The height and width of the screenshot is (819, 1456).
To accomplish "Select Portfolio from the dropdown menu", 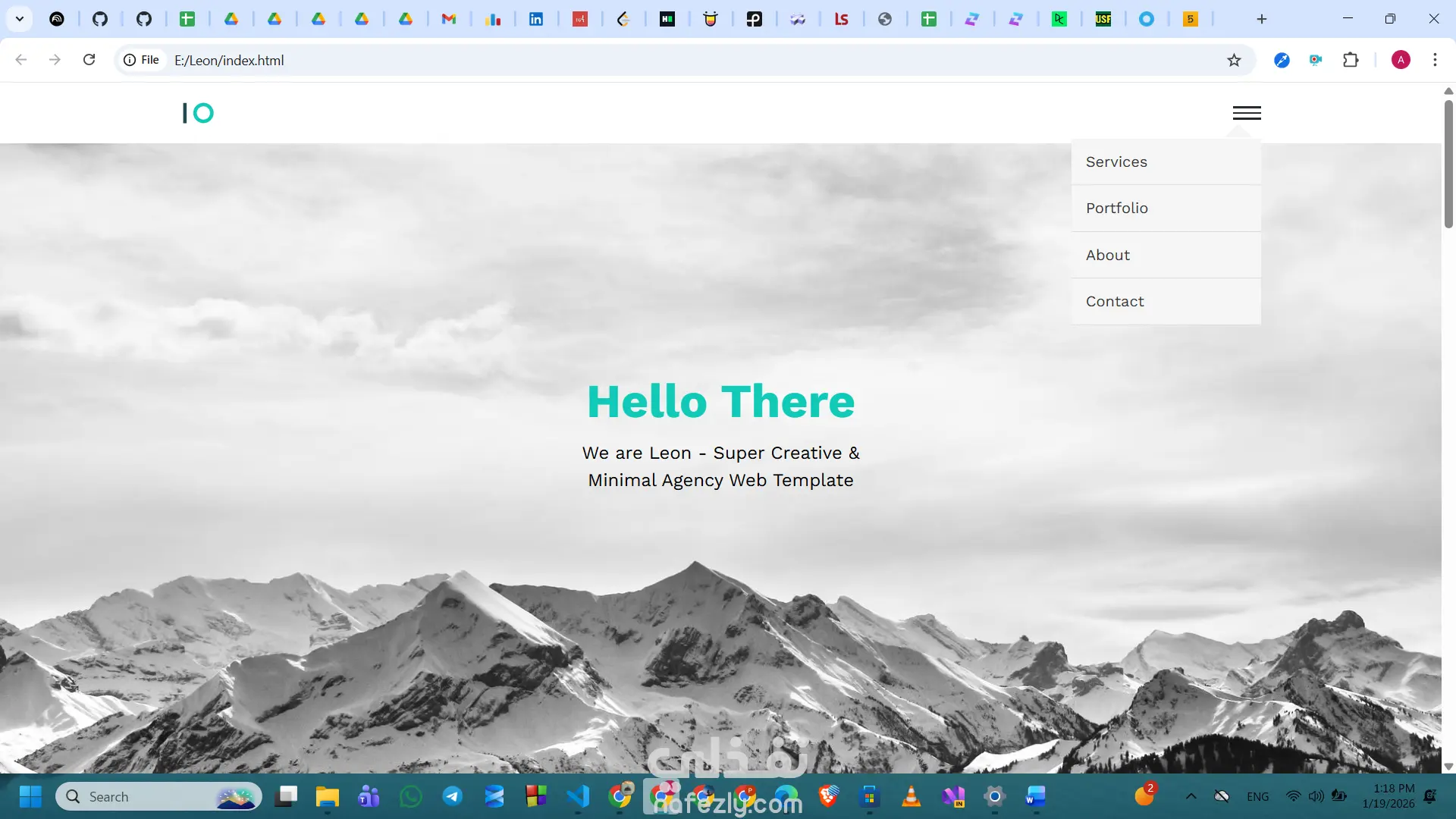I will pyautogui.click(x=1116, y=208).
